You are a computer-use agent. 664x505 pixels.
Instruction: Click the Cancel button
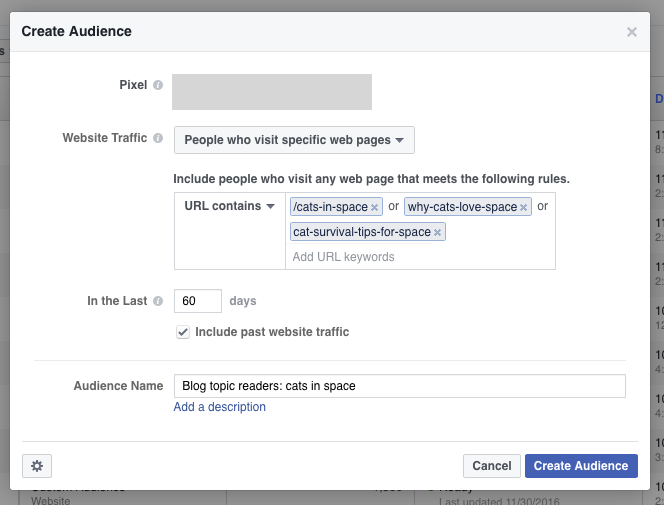point(492,466)
